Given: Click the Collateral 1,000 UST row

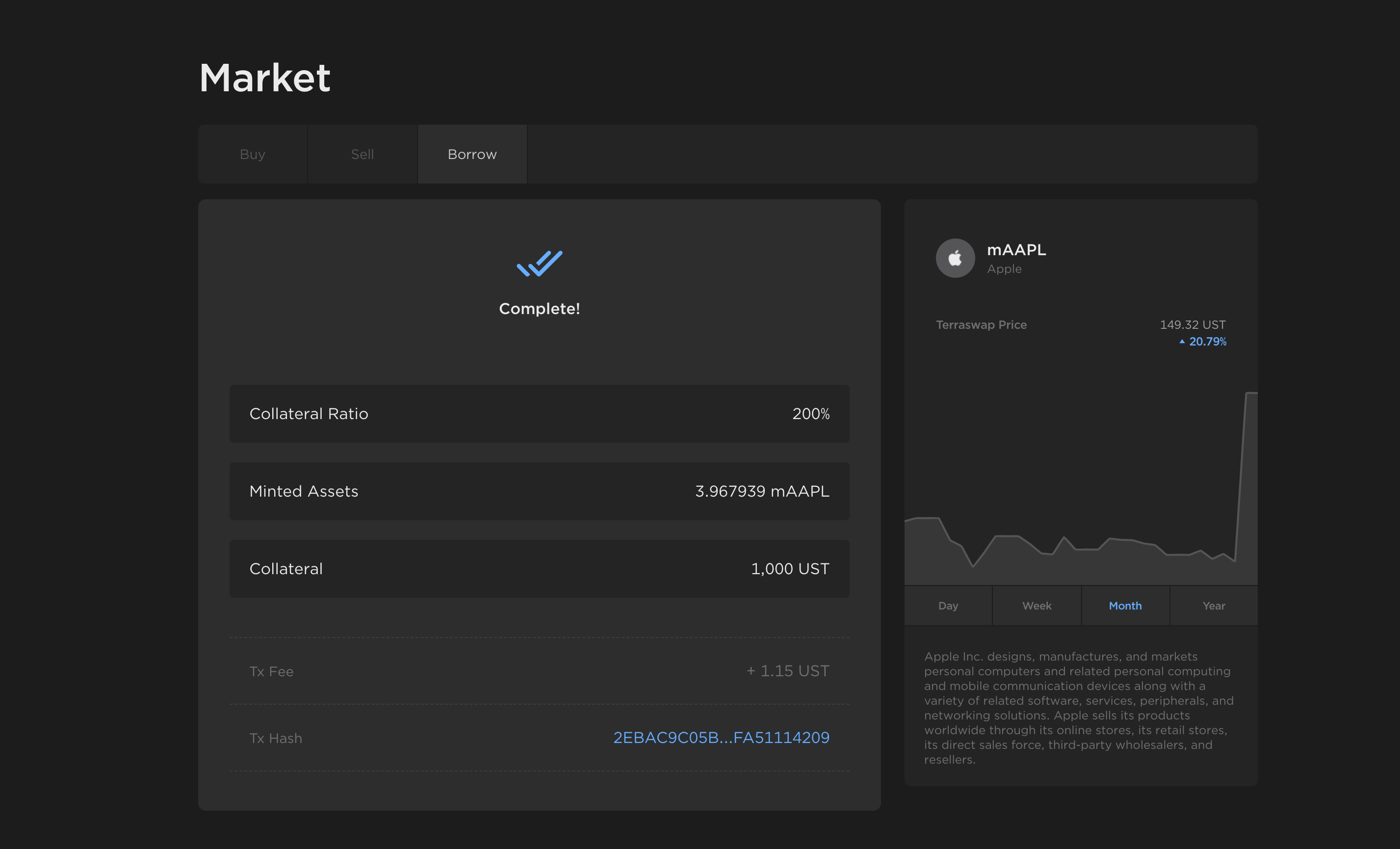Looking at the screenshot, I should pos(539,569).
